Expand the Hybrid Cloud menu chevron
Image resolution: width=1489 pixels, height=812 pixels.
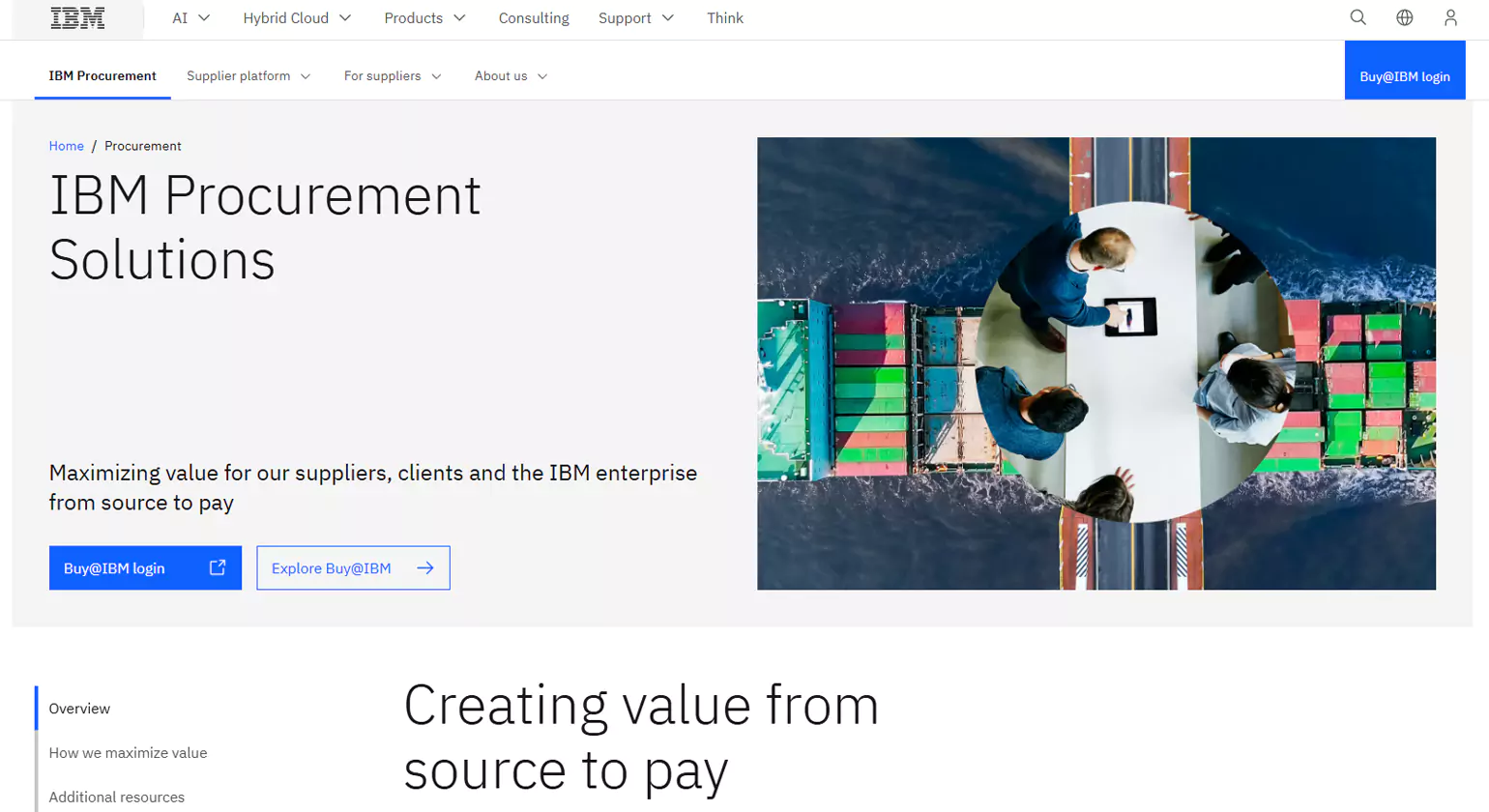345,18
